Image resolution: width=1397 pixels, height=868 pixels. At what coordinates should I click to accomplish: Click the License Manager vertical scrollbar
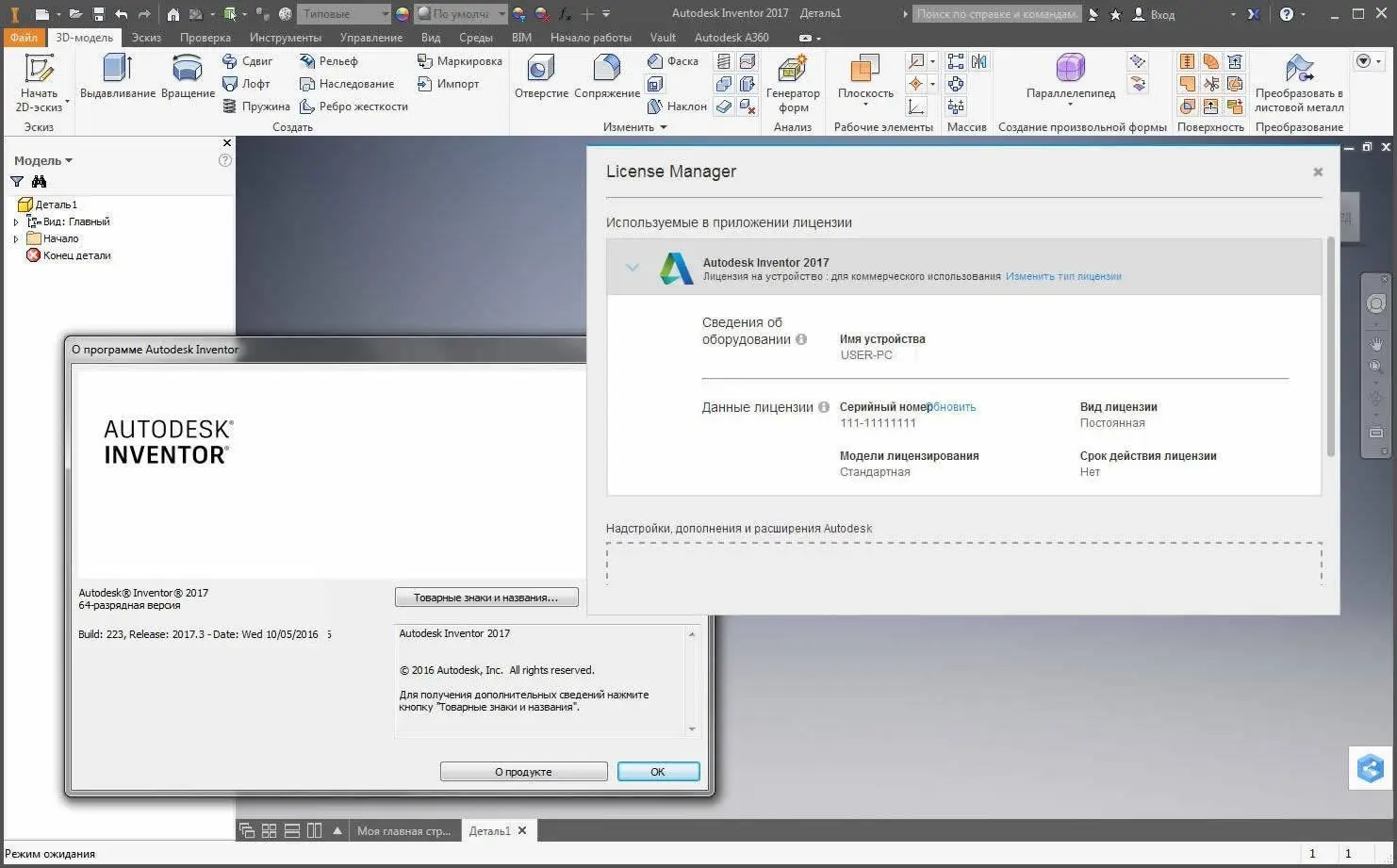click(x=1330, y=347)
